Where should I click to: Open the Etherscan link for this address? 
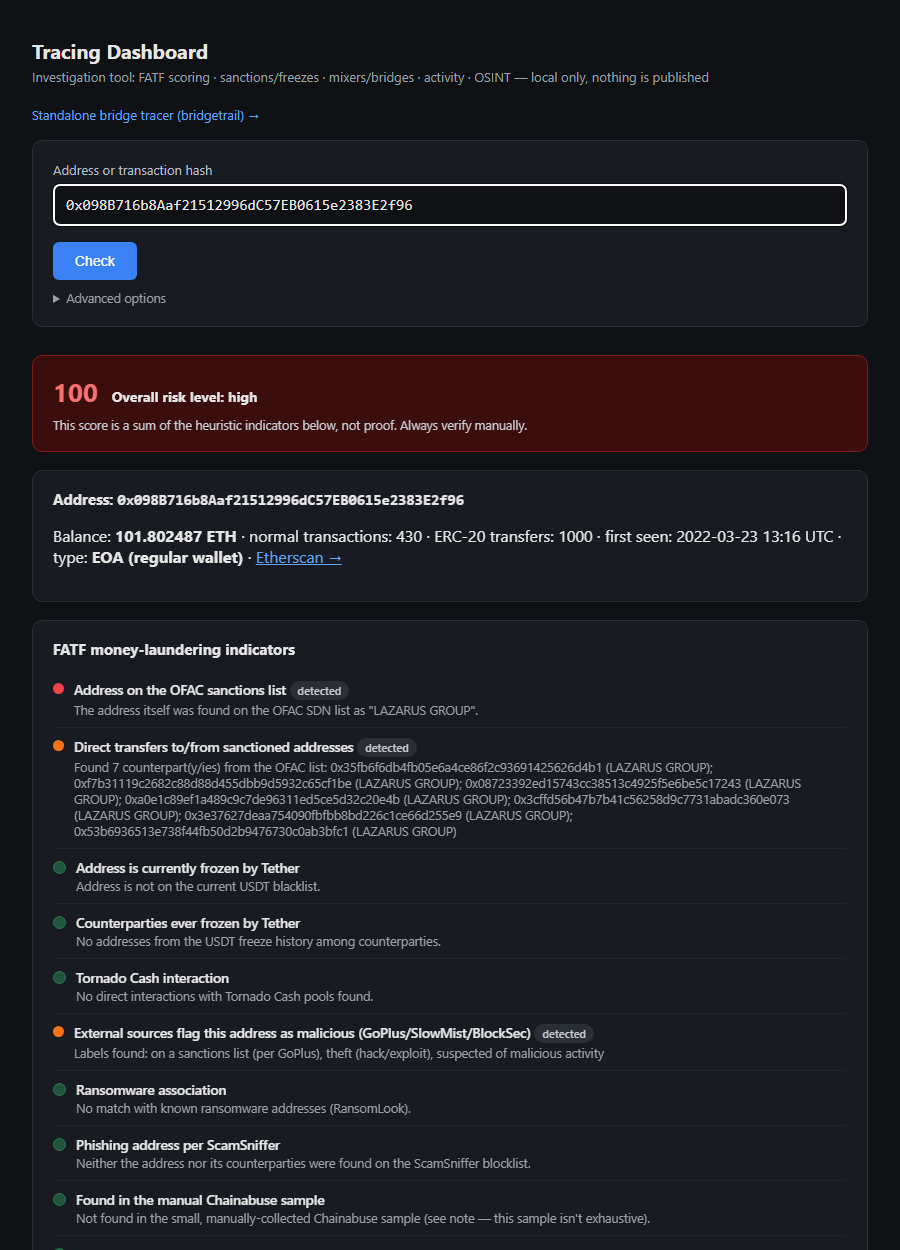pyautogui.click(x=299, y=558)
